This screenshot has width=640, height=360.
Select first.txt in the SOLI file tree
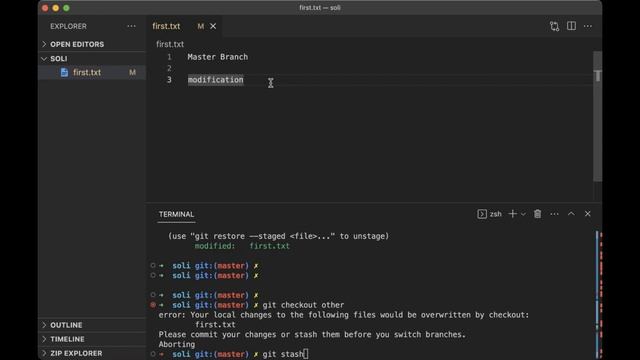(92, 72)
